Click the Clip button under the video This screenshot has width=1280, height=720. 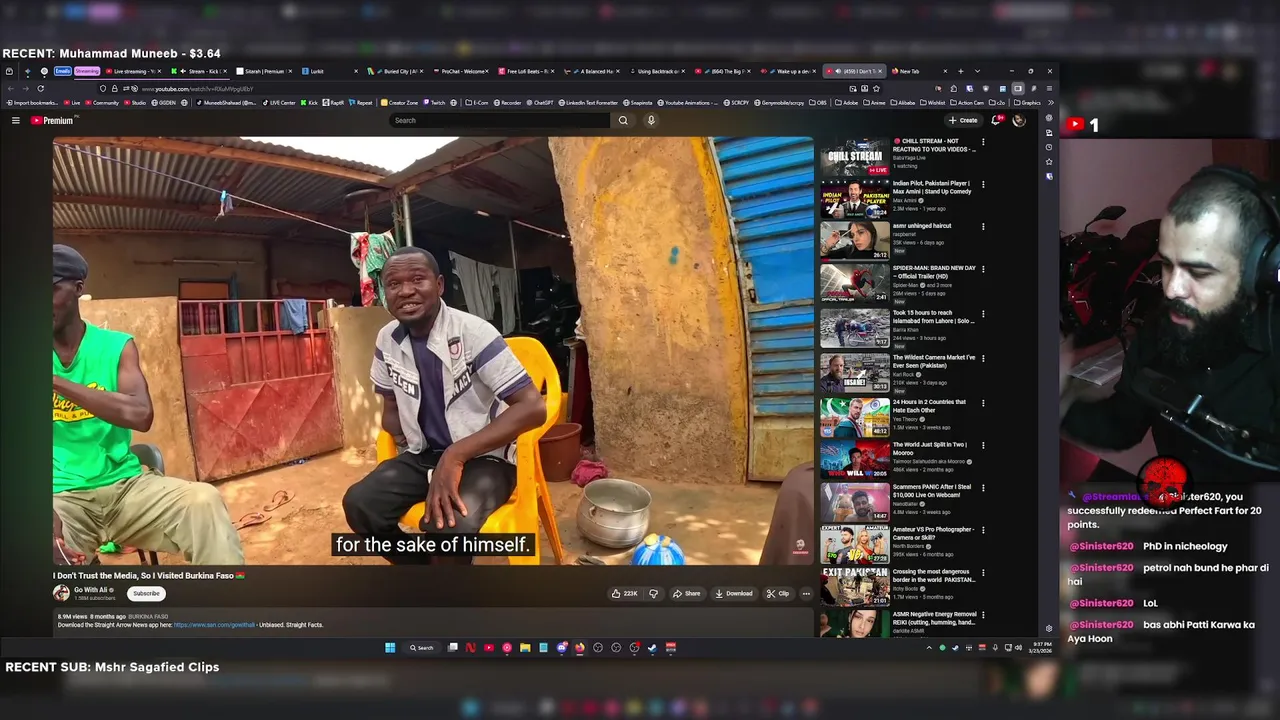tap(777, 593)
